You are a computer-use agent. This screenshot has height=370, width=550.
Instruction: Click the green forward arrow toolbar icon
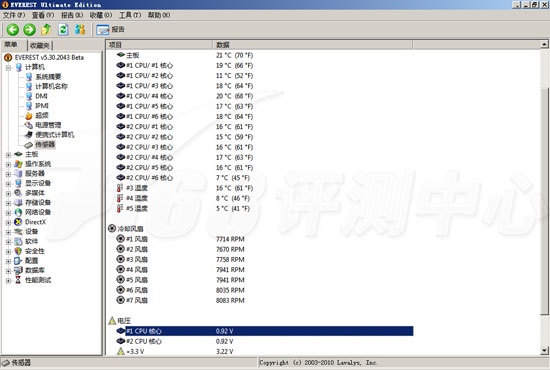[x=29, y=29]
